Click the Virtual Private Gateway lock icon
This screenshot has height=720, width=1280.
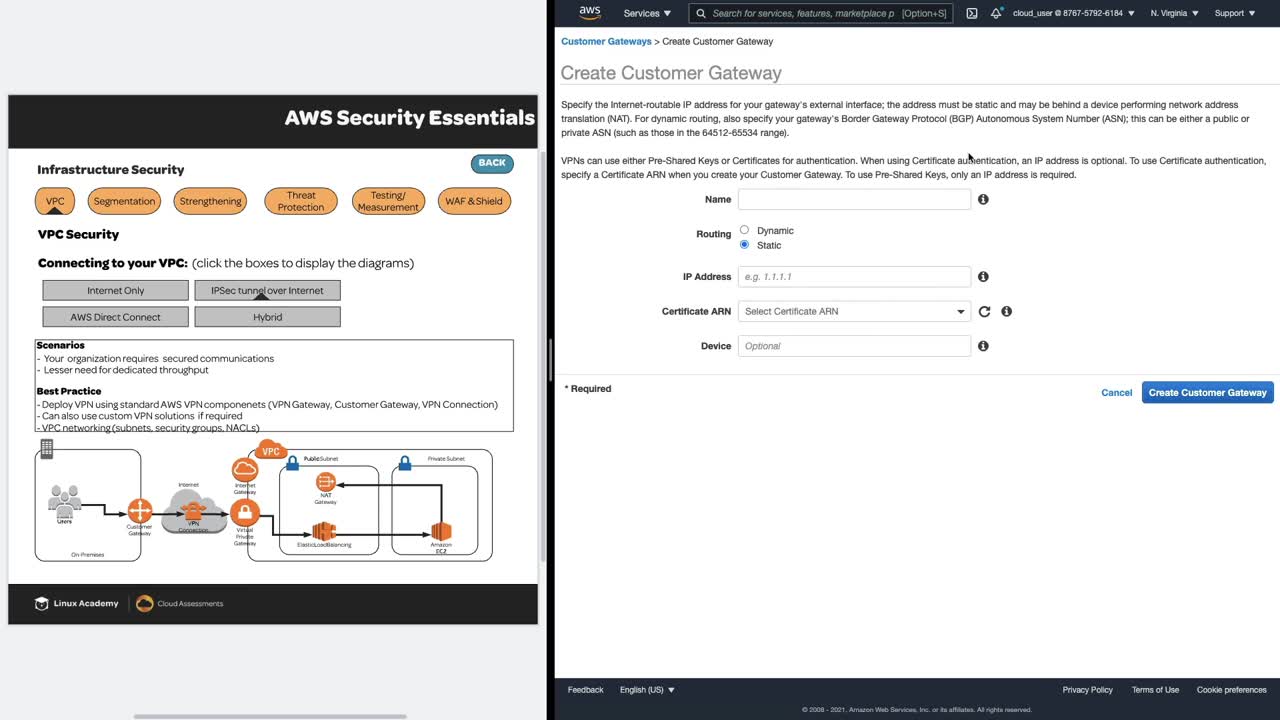tap(245, 513)
